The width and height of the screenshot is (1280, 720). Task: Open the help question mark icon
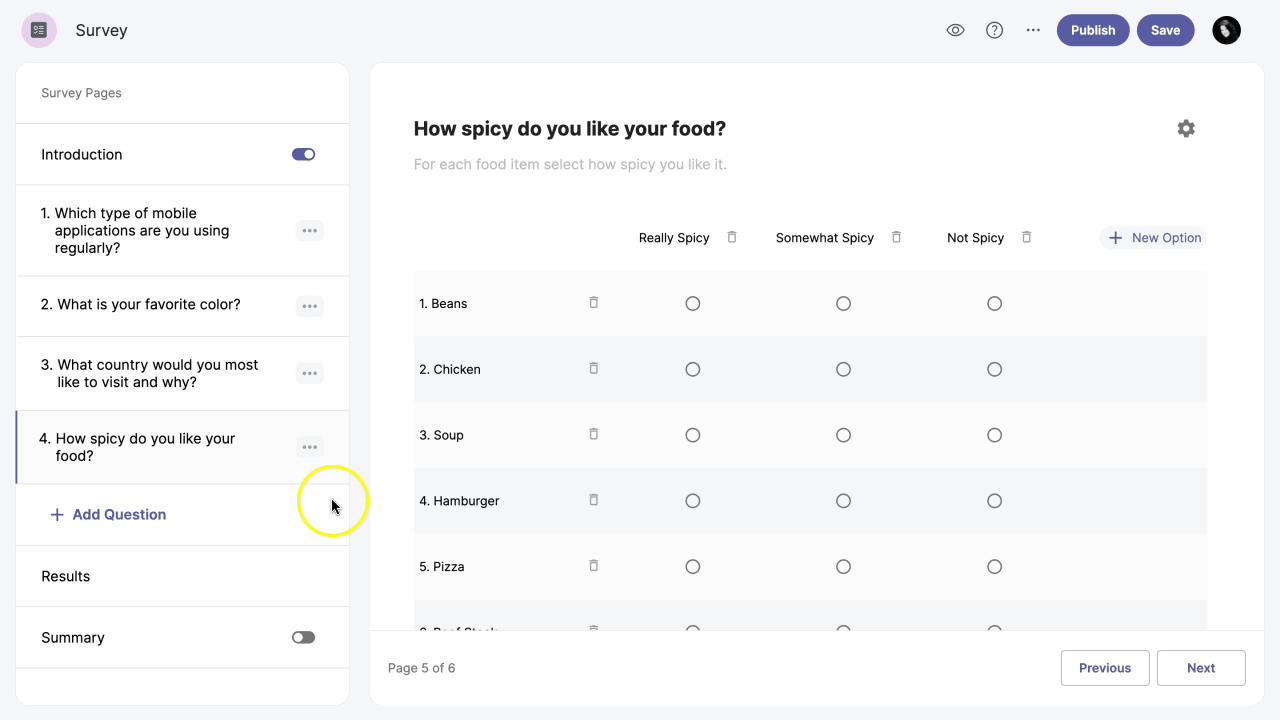coord(994,30)
